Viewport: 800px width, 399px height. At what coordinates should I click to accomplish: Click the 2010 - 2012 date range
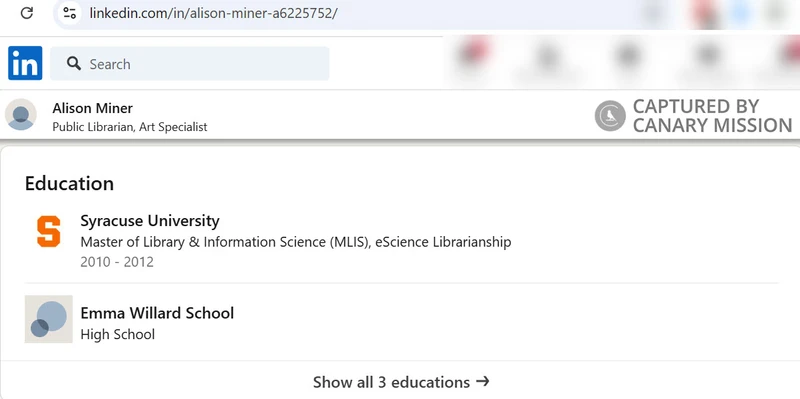coord(117,262)
